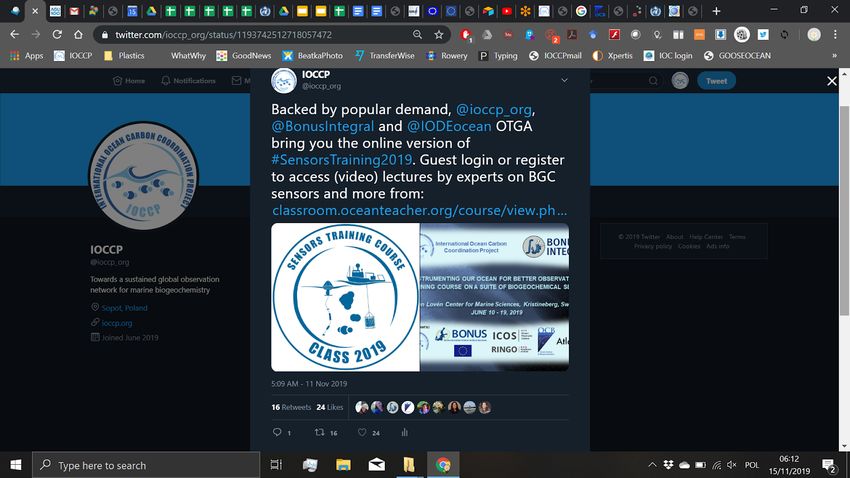850x478 pixels.
Task: View Sensors Training Course Class 2019 image
Action: [345, 297]
